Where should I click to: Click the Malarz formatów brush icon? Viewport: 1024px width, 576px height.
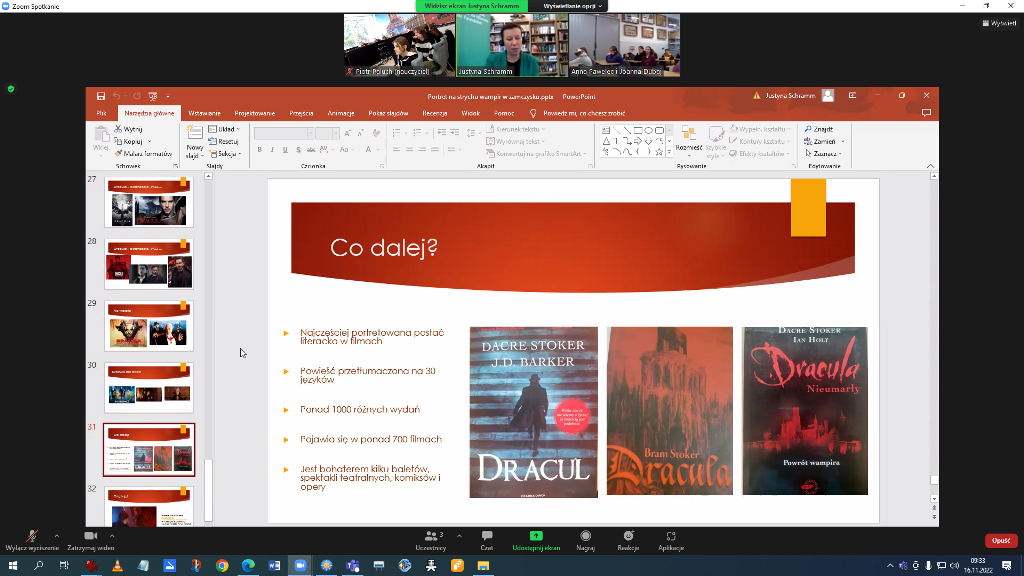point(119,154)
